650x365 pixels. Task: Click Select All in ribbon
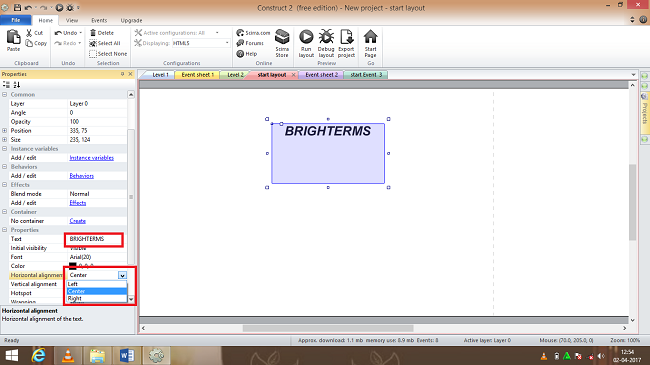point(104,43)
